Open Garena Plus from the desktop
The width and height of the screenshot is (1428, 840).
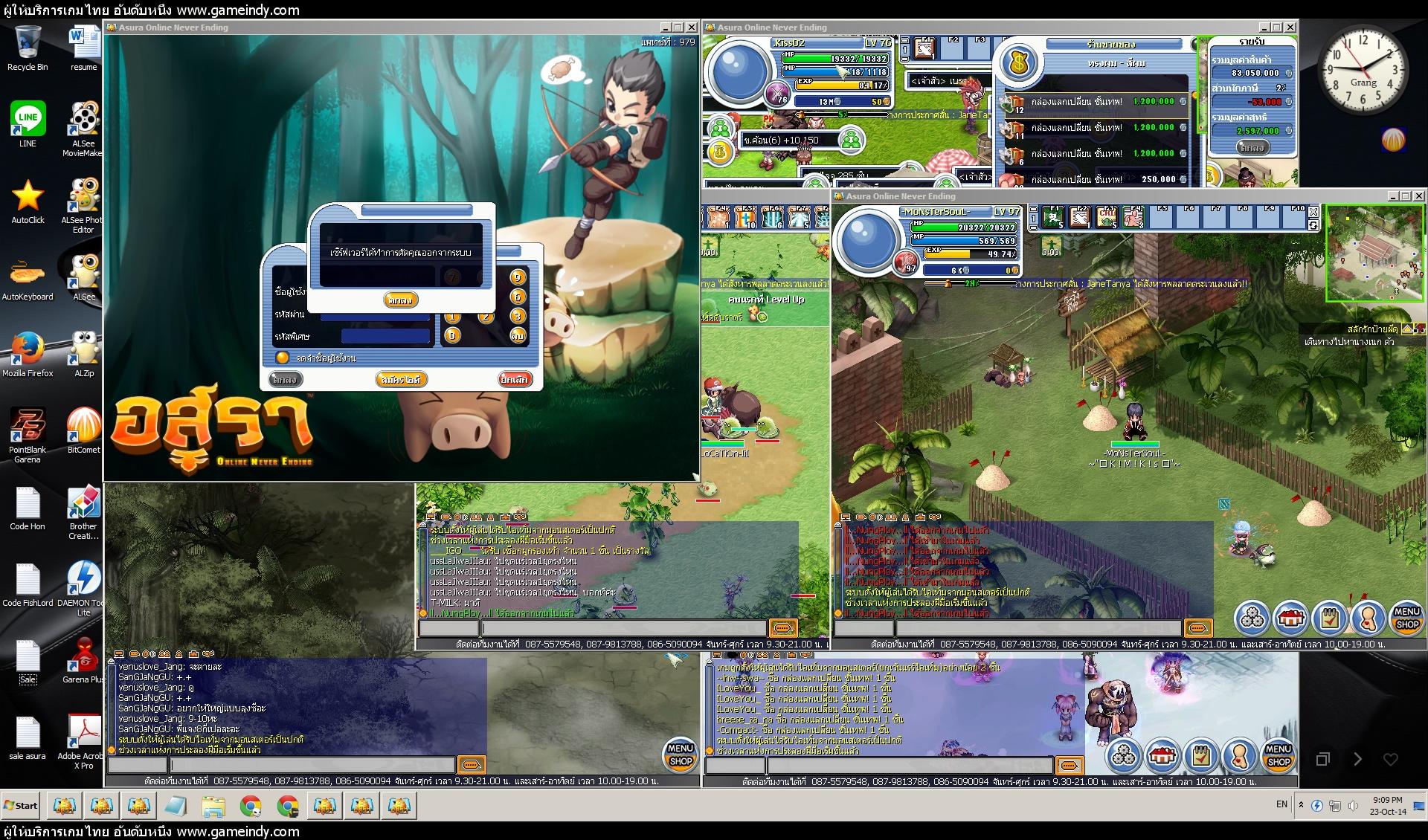coord(83,661)
